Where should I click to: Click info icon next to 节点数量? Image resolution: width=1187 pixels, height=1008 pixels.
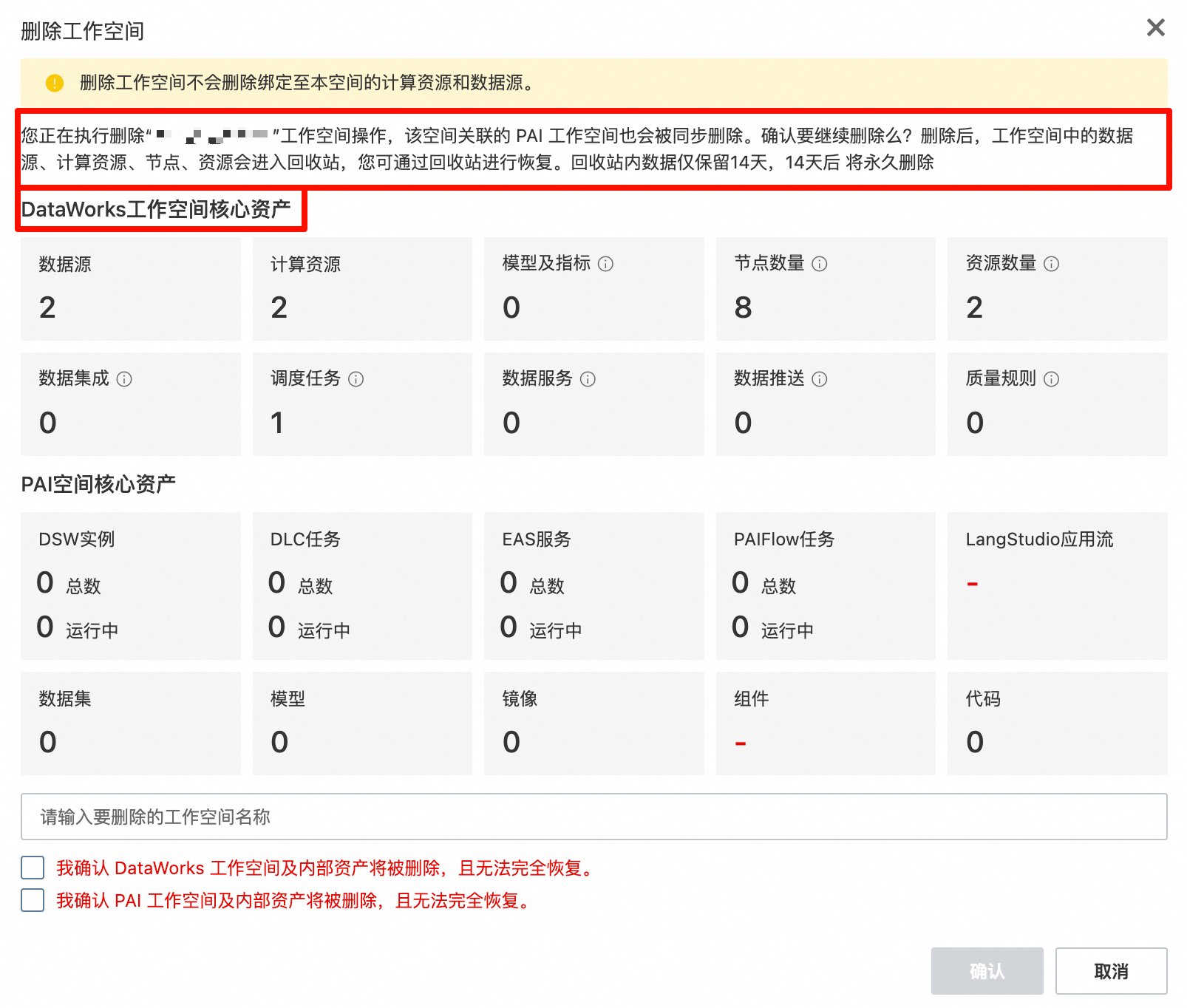(819, 264)
